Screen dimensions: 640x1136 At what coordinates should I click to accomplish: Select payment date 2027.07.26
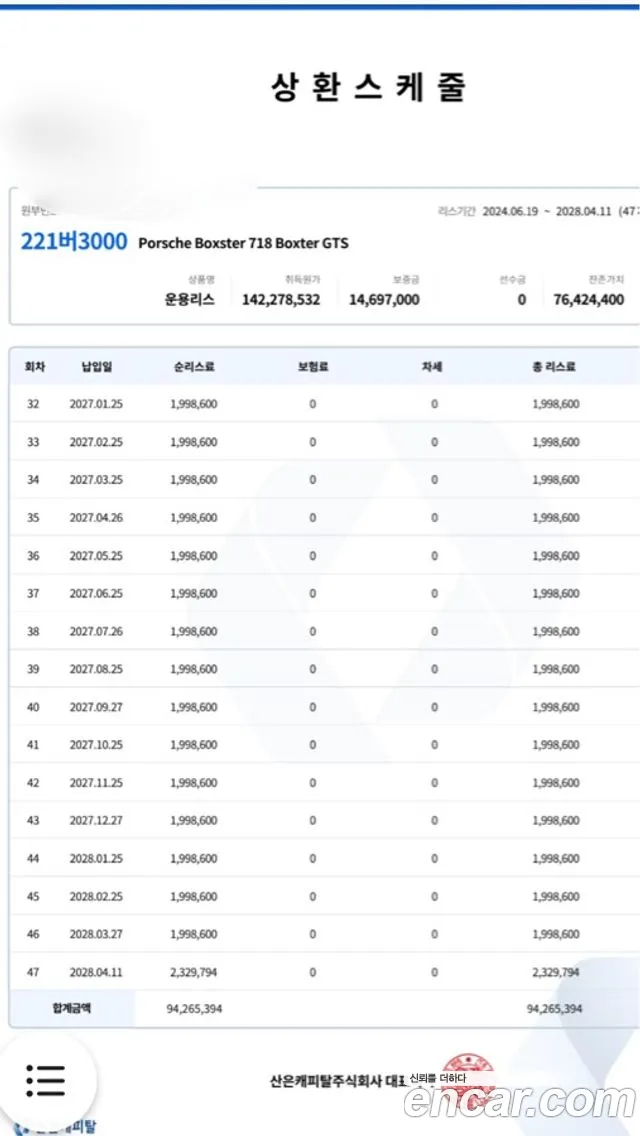pyautogui.click(x=96, y=632)
